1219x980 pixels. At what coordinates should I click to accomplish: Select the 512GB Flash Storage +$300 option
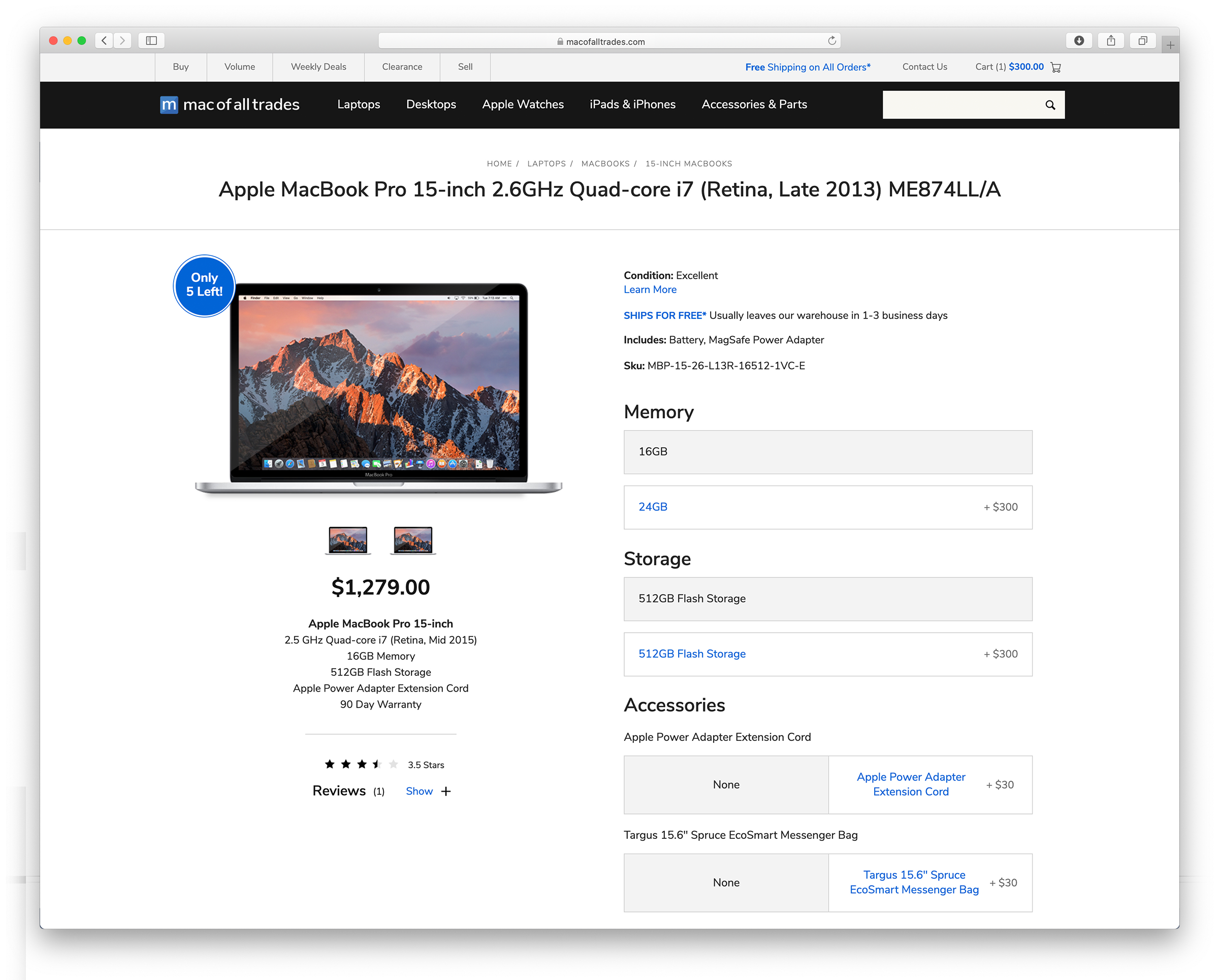pyautogui.click(x=828, y=655)
